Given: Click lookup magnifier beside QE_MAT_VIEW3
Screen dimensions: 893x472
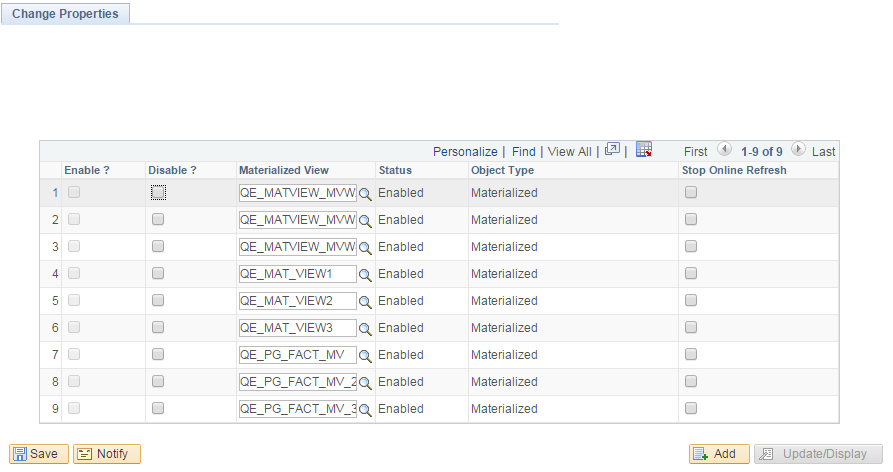Looking at the screenshot, I should pyautogui.click(x=366, y=329).
